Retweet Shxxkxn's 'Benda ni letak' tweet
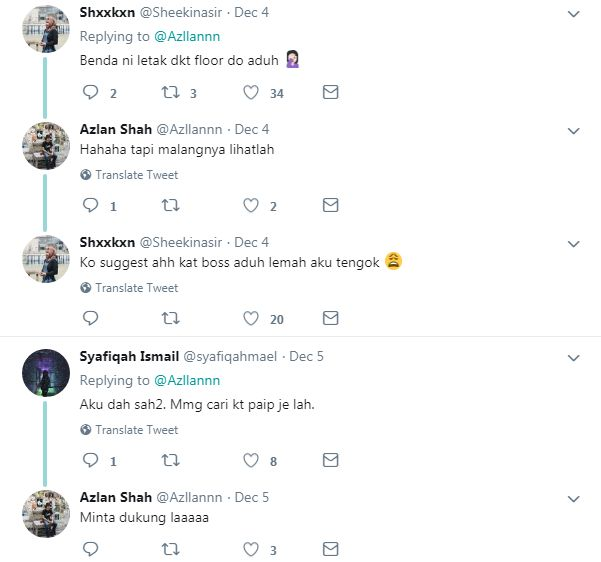Image resolution: width=601 pixels, height=562 pixels. click(x=170, y=93)
